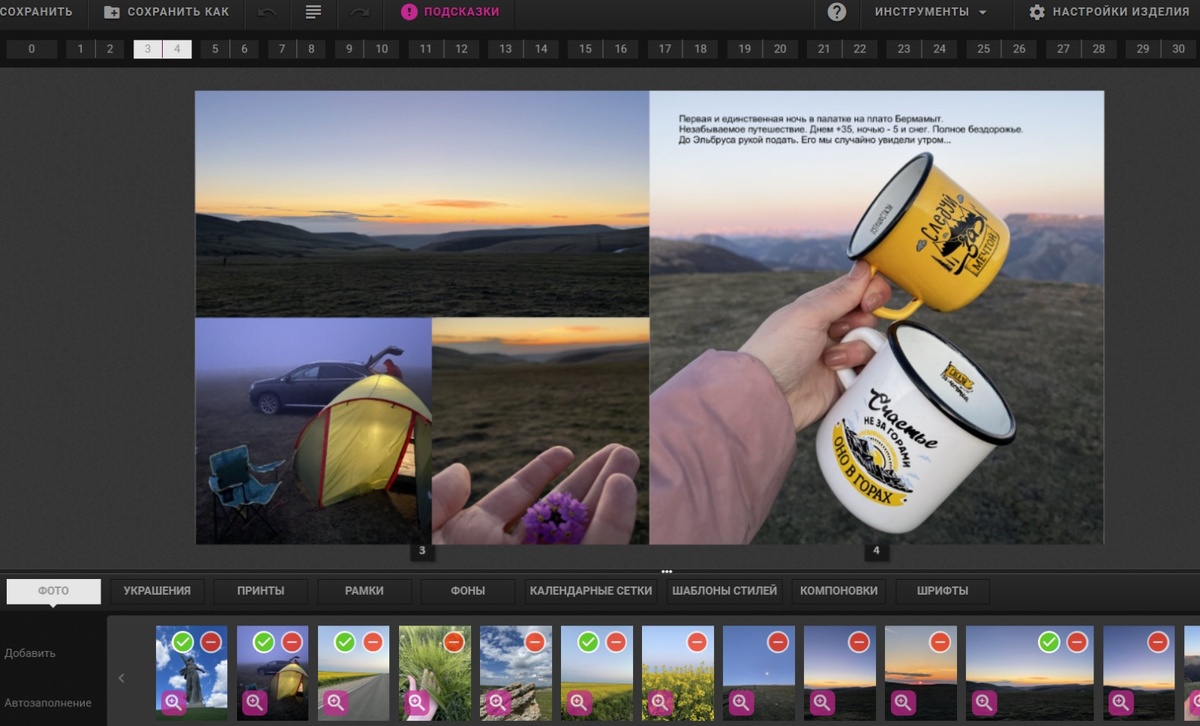Click page label 4 below the spread

click(876, 551)
